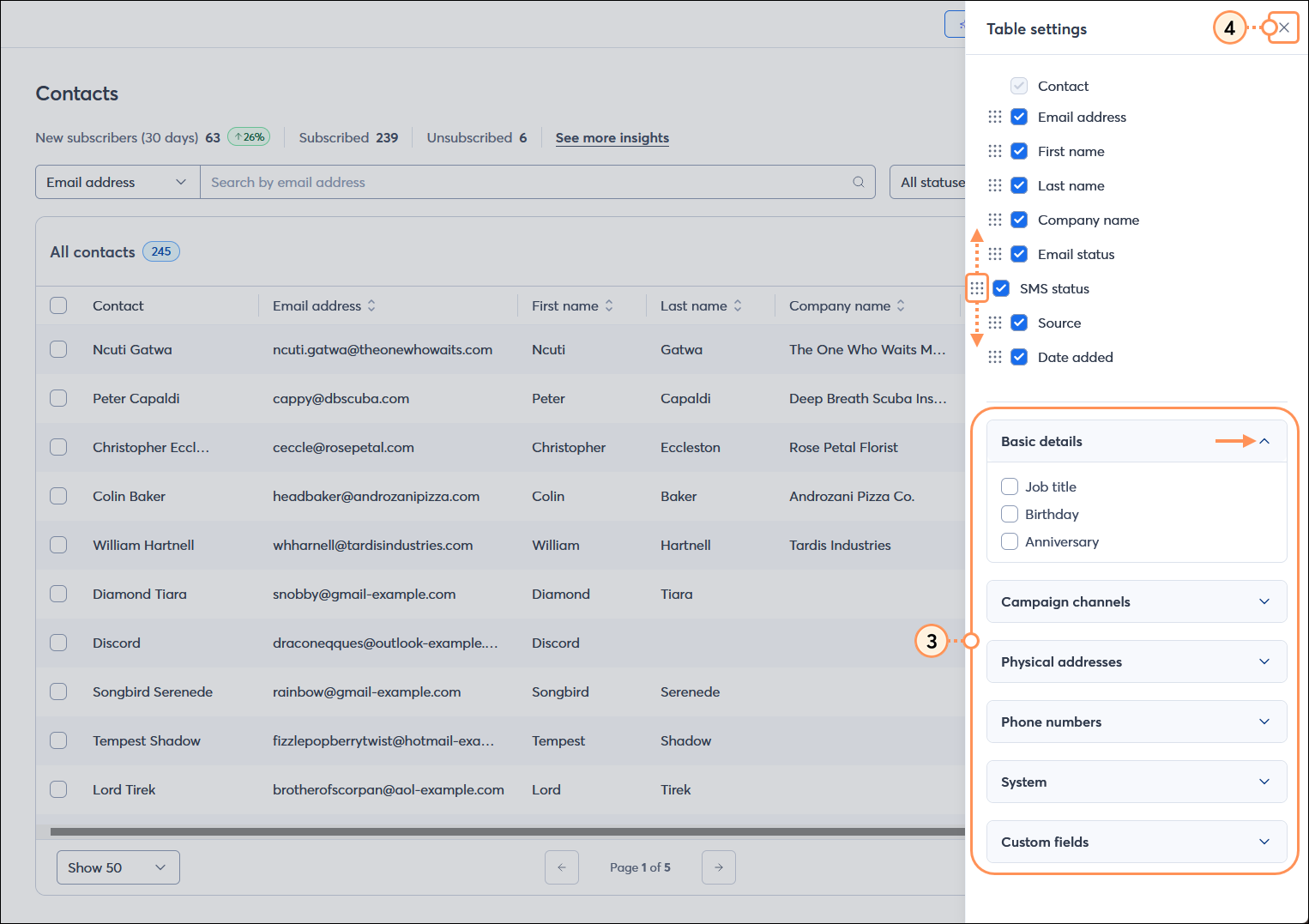Select the search magnifier icon
Screen dimensions: 1309x924
click(x=858, y=182)
